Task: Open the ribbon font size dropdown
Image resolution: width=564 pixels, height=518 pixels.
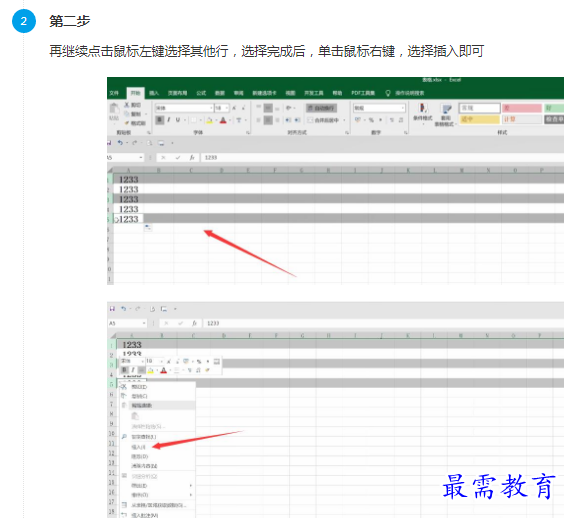Action: click(x=227, y=108)
